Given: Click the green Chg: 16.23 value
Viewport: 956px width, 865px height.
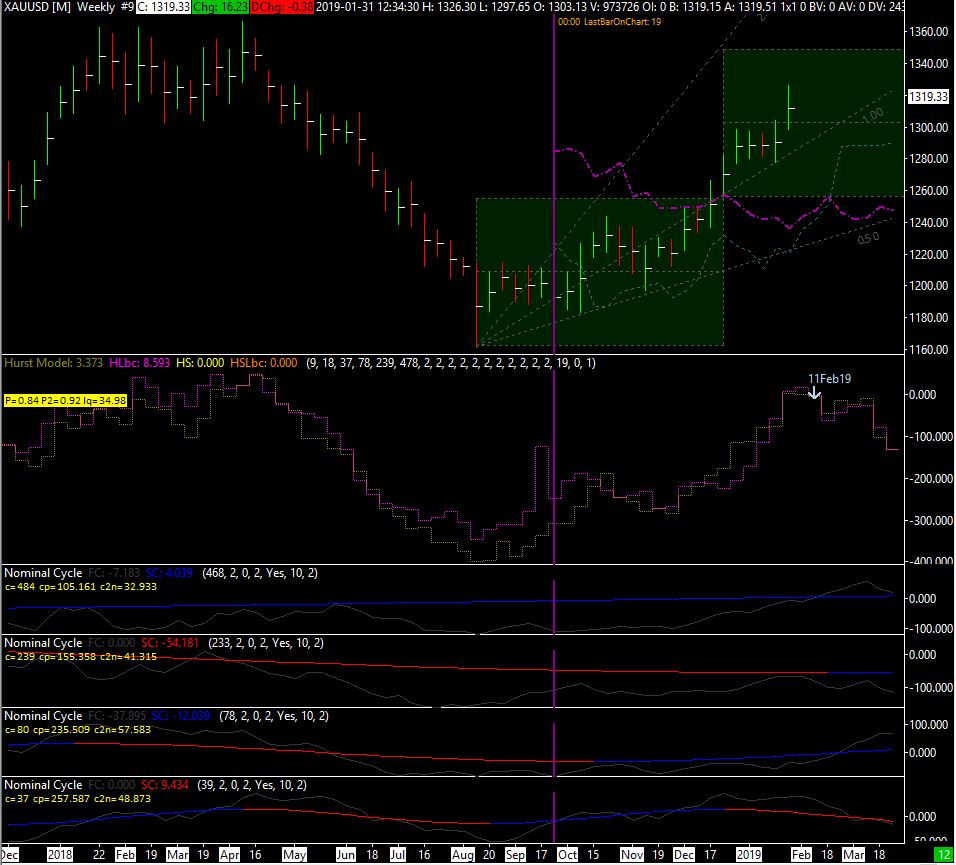Looking at the screenshot, I should pyautogui.click(x=219, y=7).
